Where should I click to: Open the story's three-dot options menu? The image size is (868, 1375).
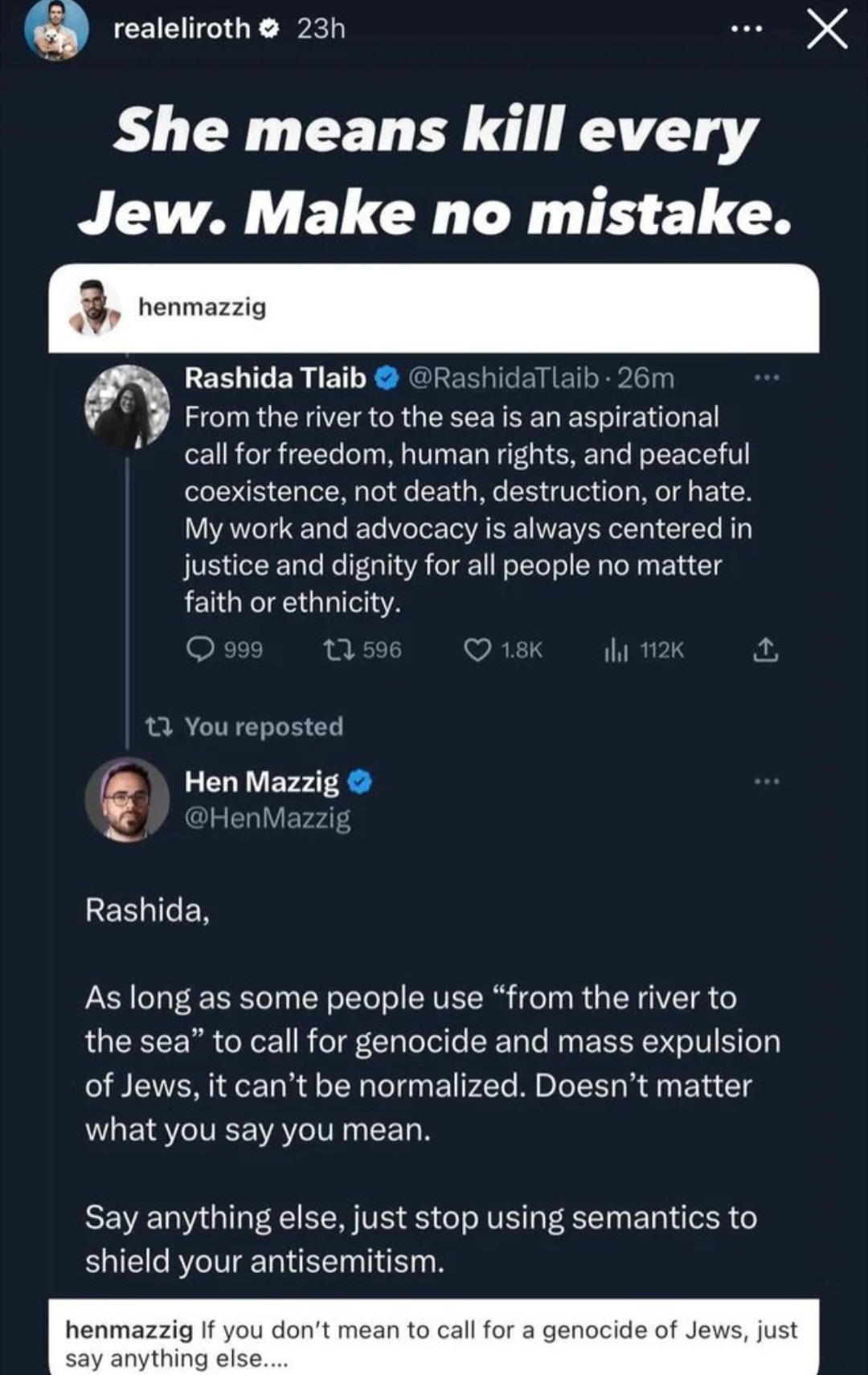(747, 30)
